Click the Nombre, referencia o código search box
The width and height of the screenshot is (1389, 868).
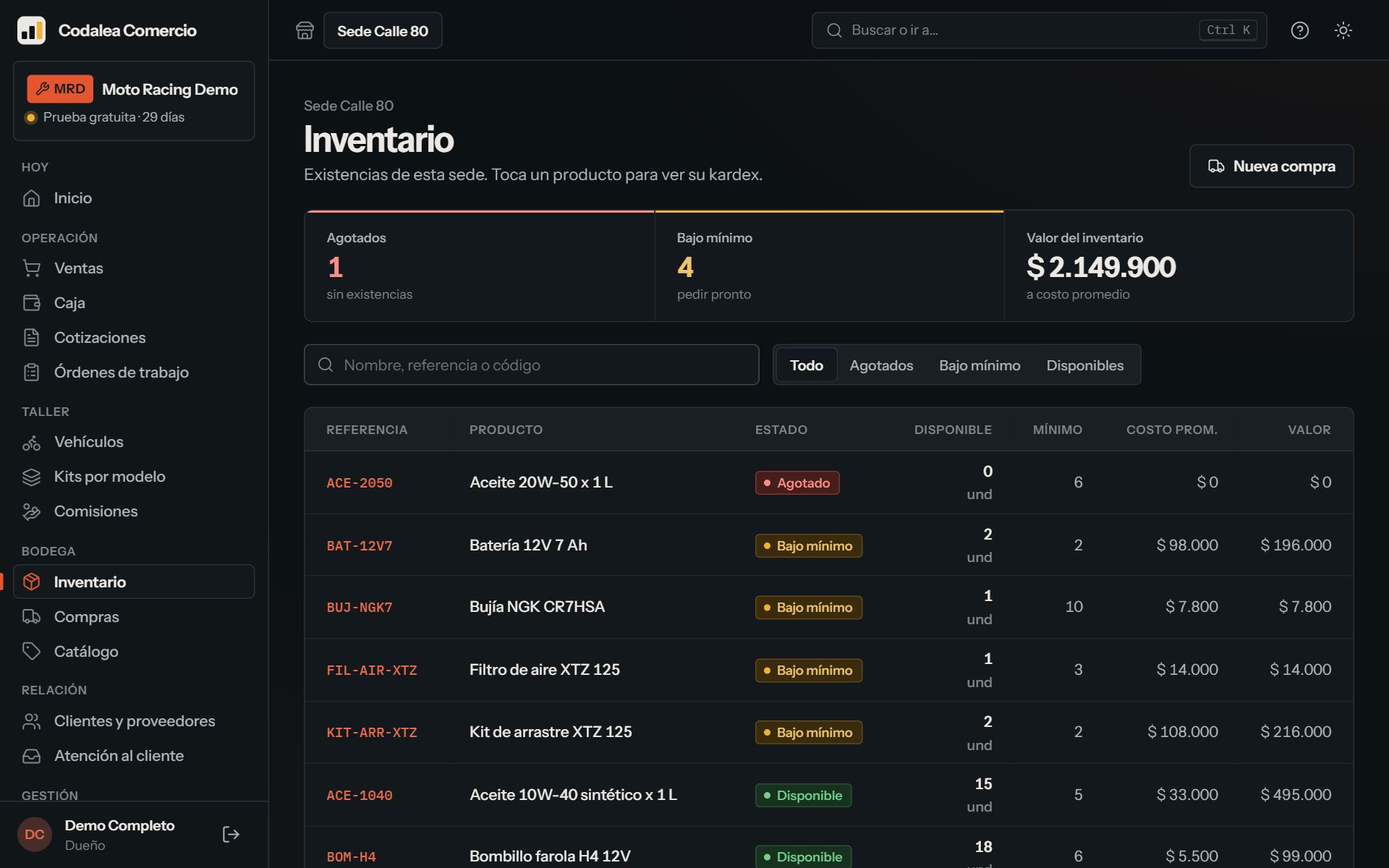pos(531,365)
